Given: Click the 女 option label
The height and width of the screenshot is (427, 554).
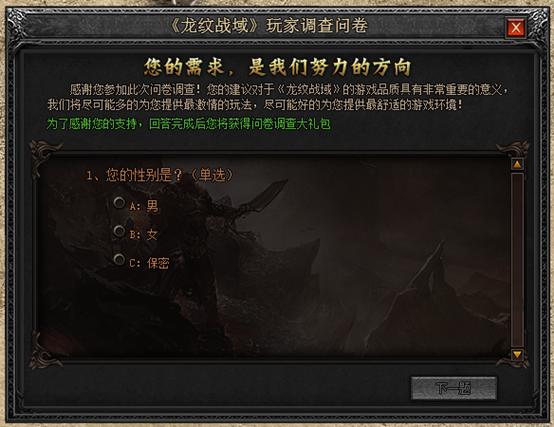Looking at the screenshot, I should 152,235.
